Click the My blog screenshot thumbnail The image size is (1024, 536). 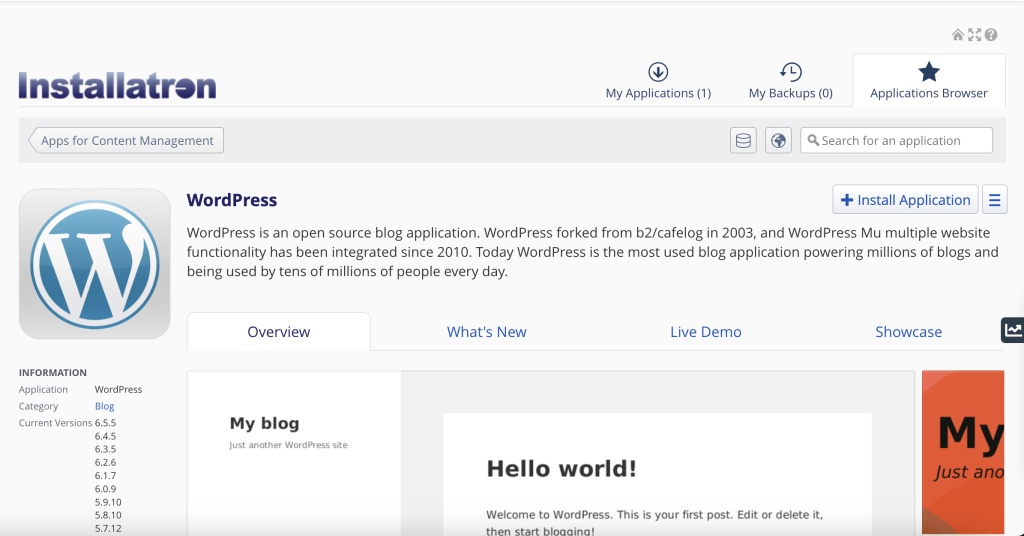tap(551, 453)
